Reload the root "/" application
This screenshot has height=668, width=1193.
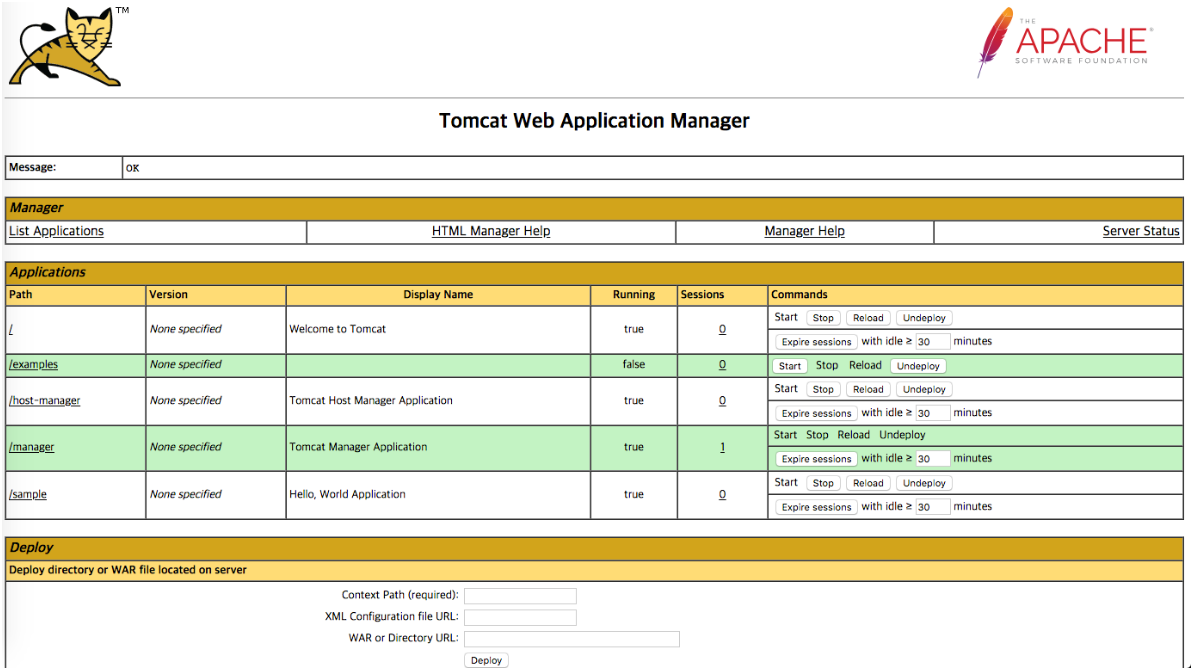point(867,318)
